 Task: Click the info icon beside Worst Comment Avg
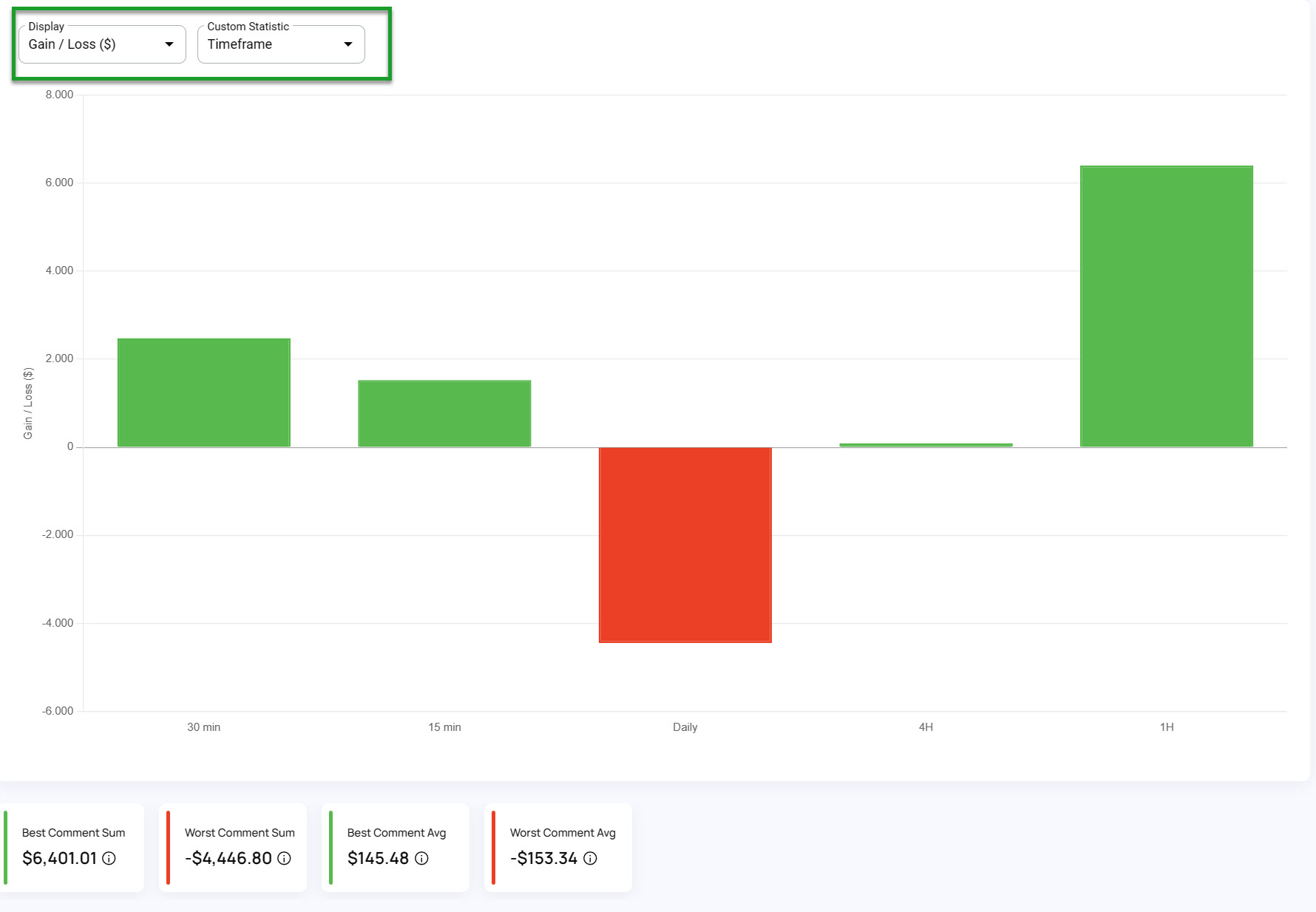pyautogui.click(x=590, y=859)
